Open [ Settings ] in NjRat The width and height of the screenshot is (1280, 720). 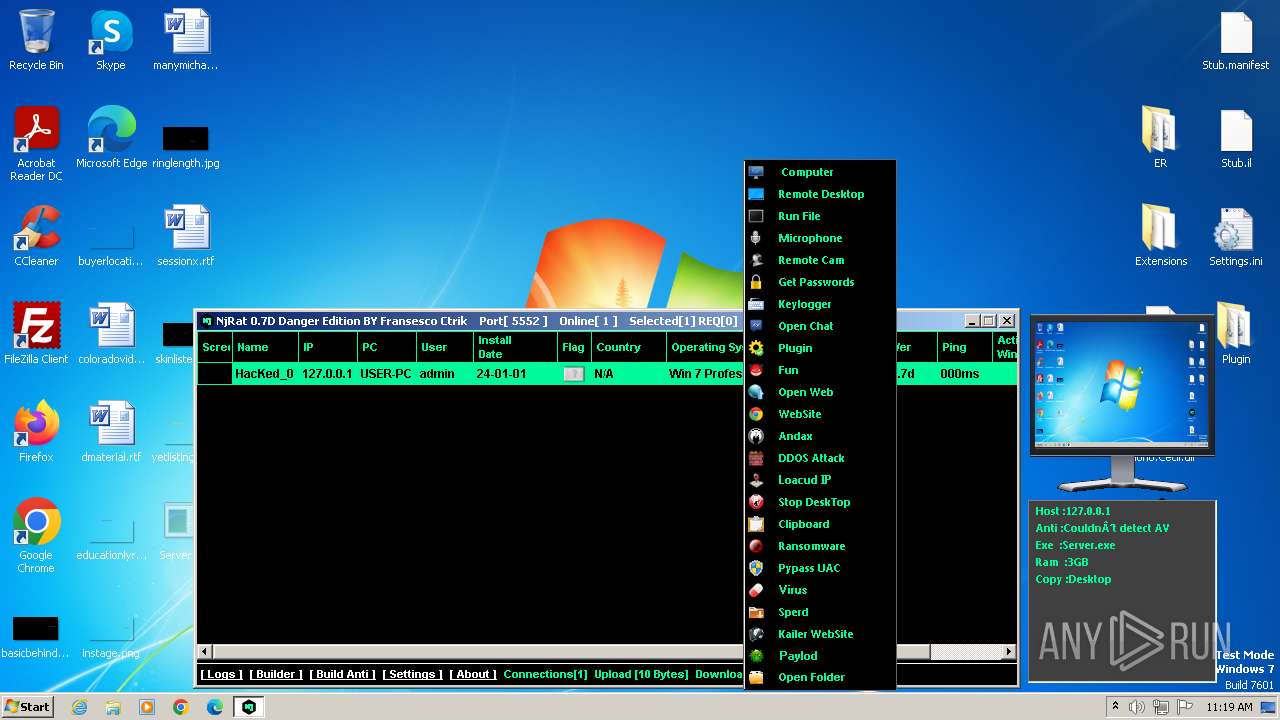[412, 674]
